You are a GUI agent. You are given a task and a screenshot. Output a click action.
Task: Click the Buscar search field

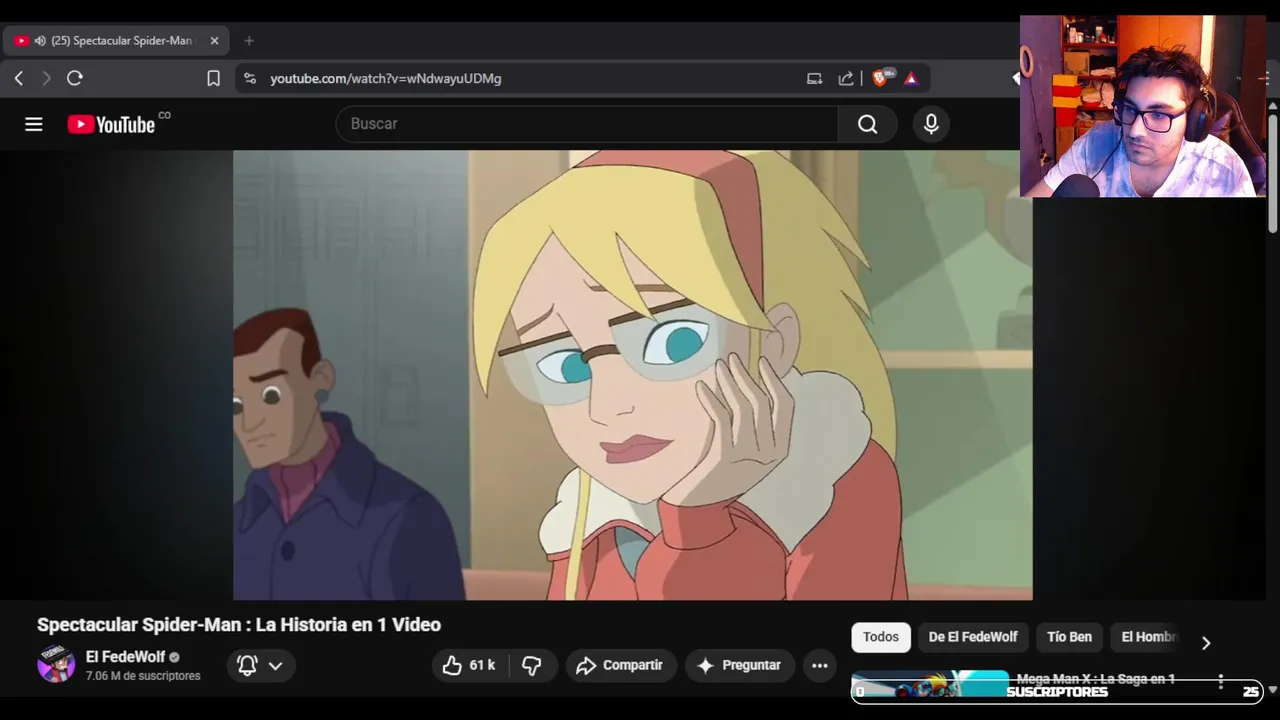[x=587, y=124]
